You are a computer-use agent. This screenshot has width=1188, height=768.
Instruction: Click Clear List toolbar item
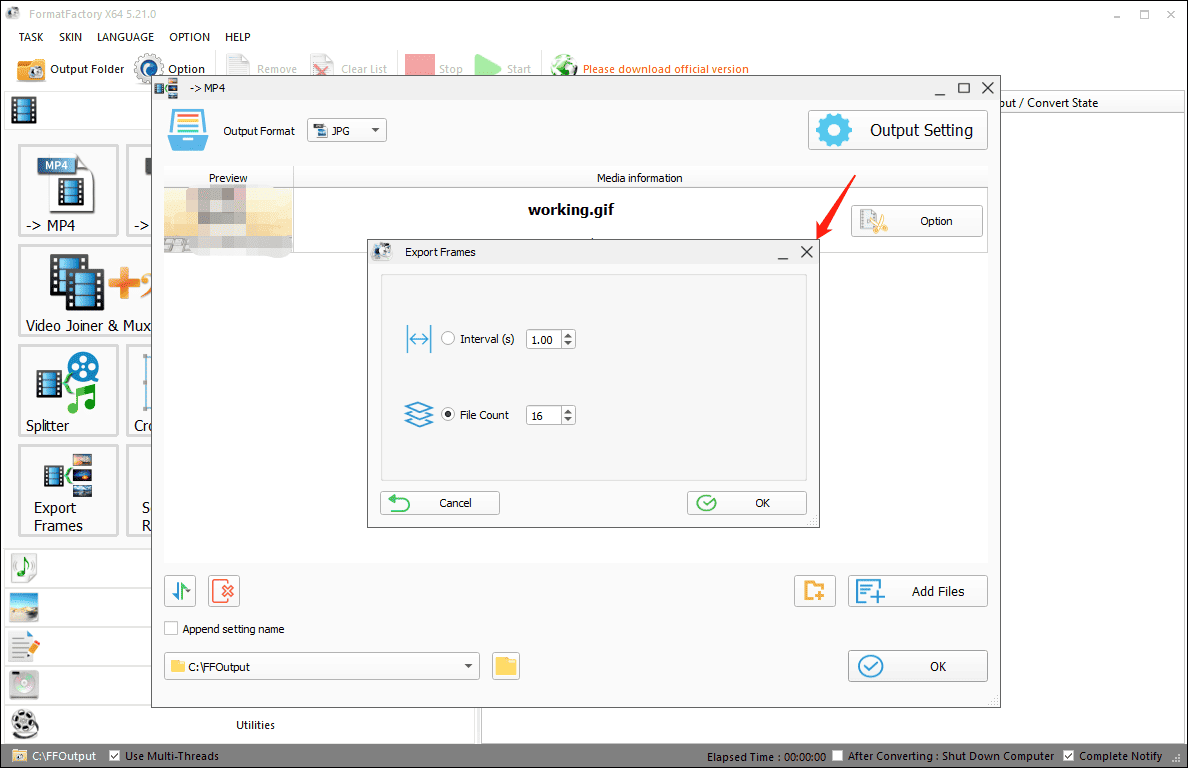349,69
